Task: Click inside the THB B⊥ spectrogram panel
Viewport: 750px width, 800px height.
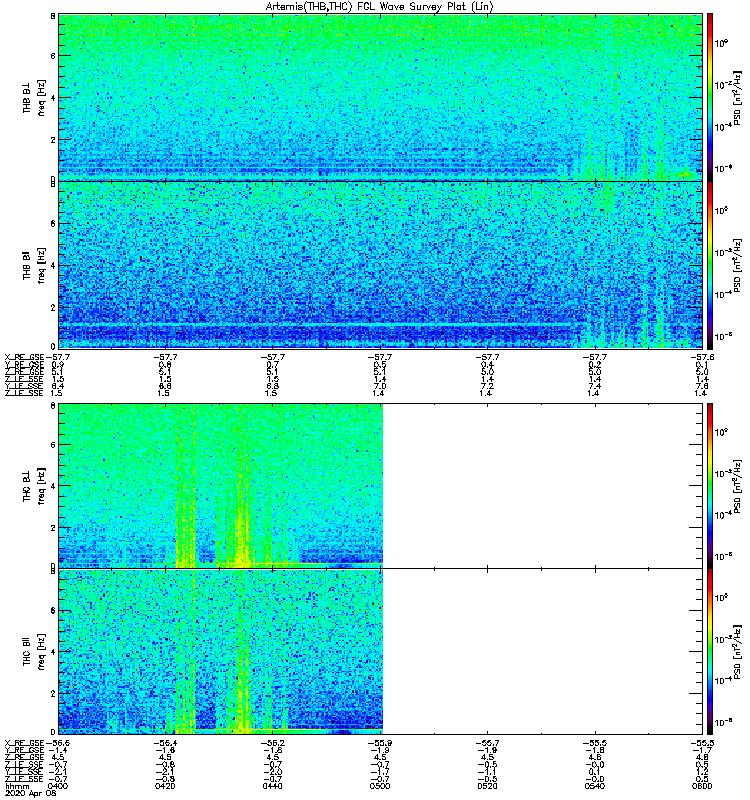Action: point(380,97)
